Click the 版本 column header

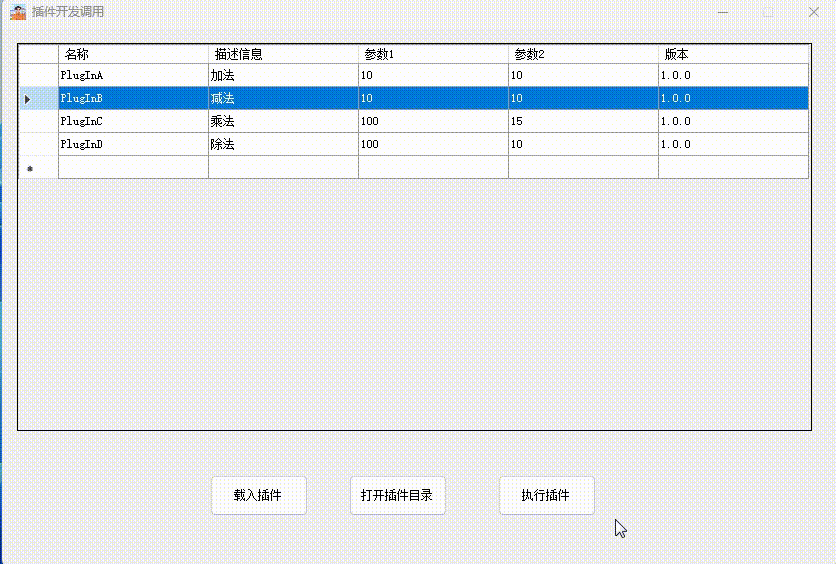(x=733, y=54)
